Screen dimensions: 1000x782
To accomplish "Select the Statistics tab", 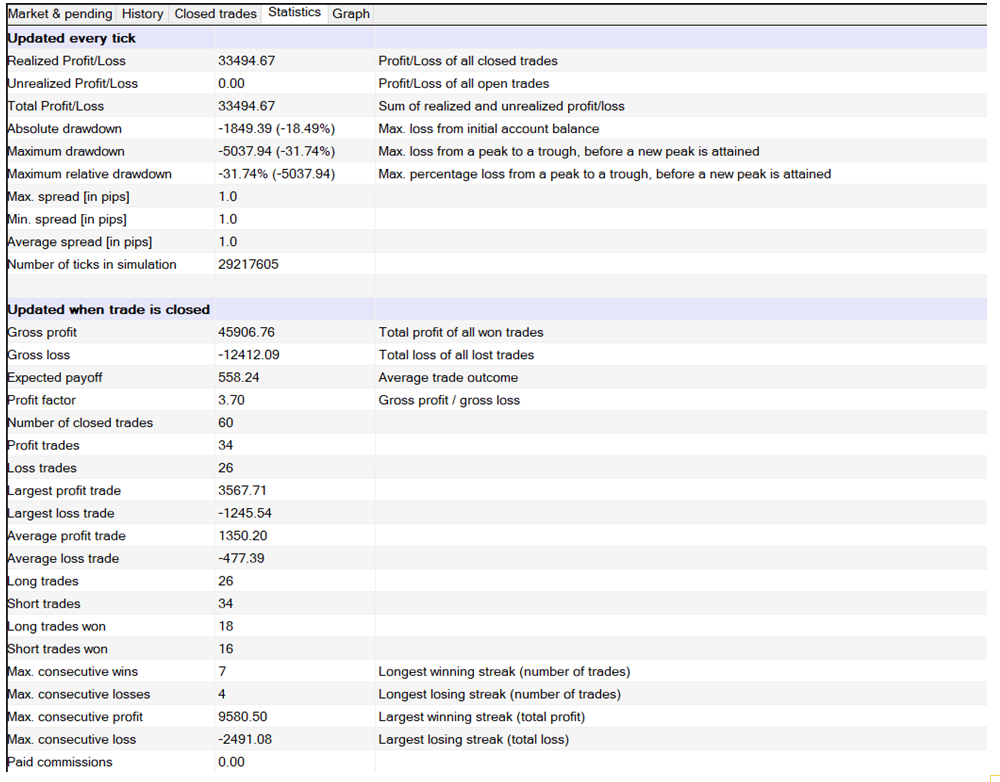I will pos(294,13).
